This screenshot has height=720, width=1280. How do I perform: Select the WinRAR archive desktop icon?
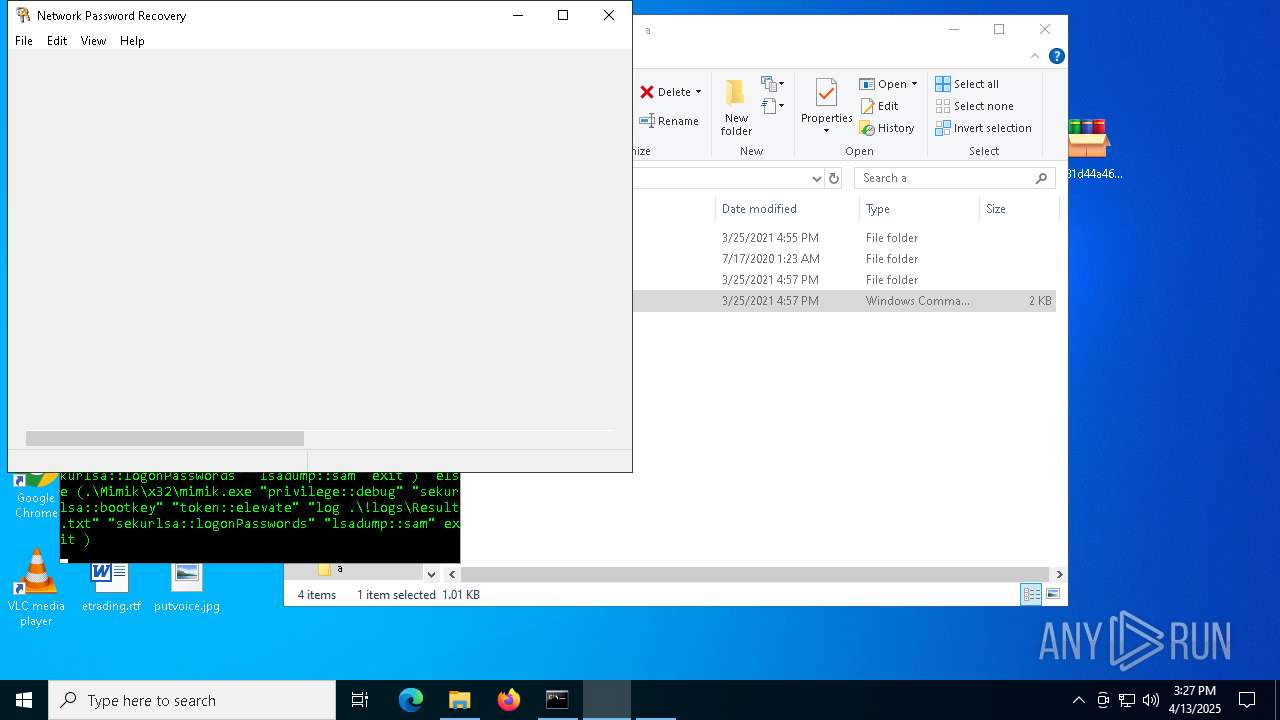point(1091,149)
